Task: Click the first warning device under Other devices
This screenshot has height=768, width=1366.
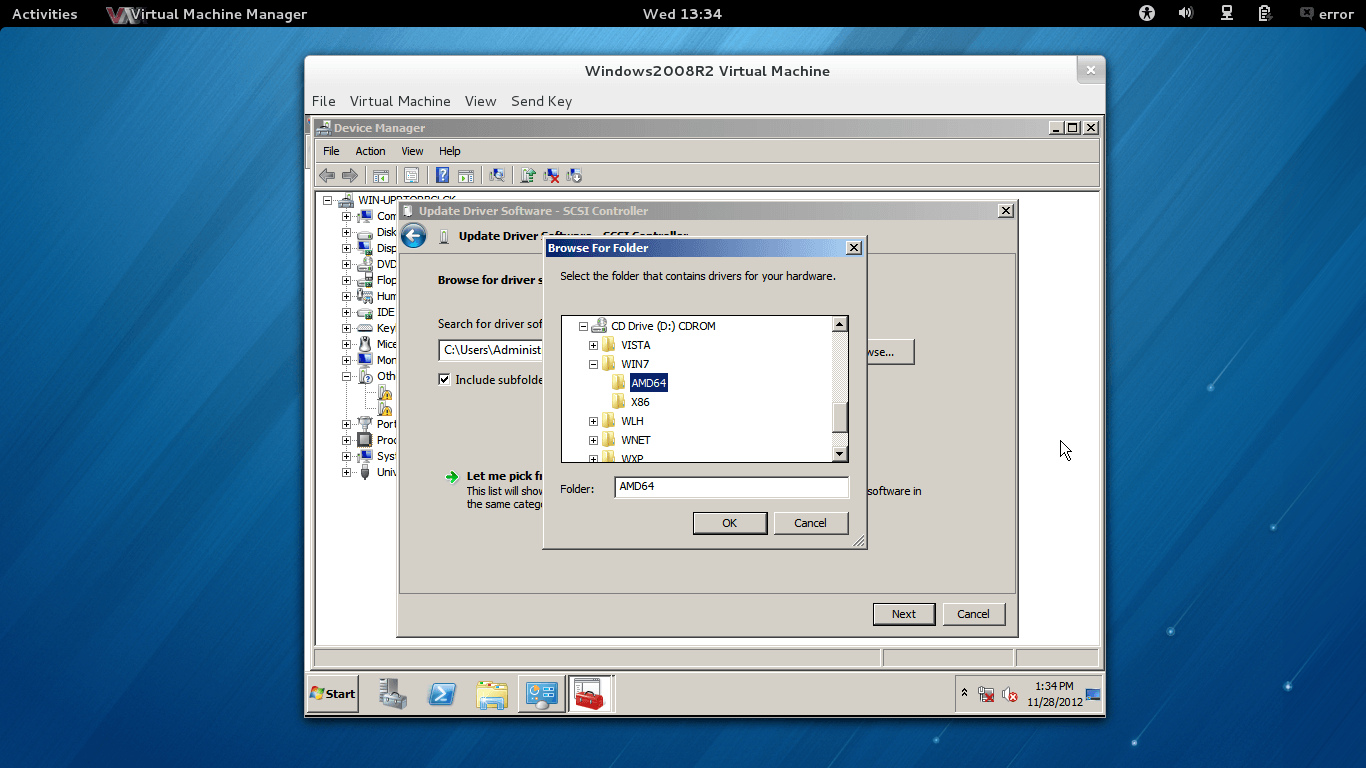Action: (385, 394)
